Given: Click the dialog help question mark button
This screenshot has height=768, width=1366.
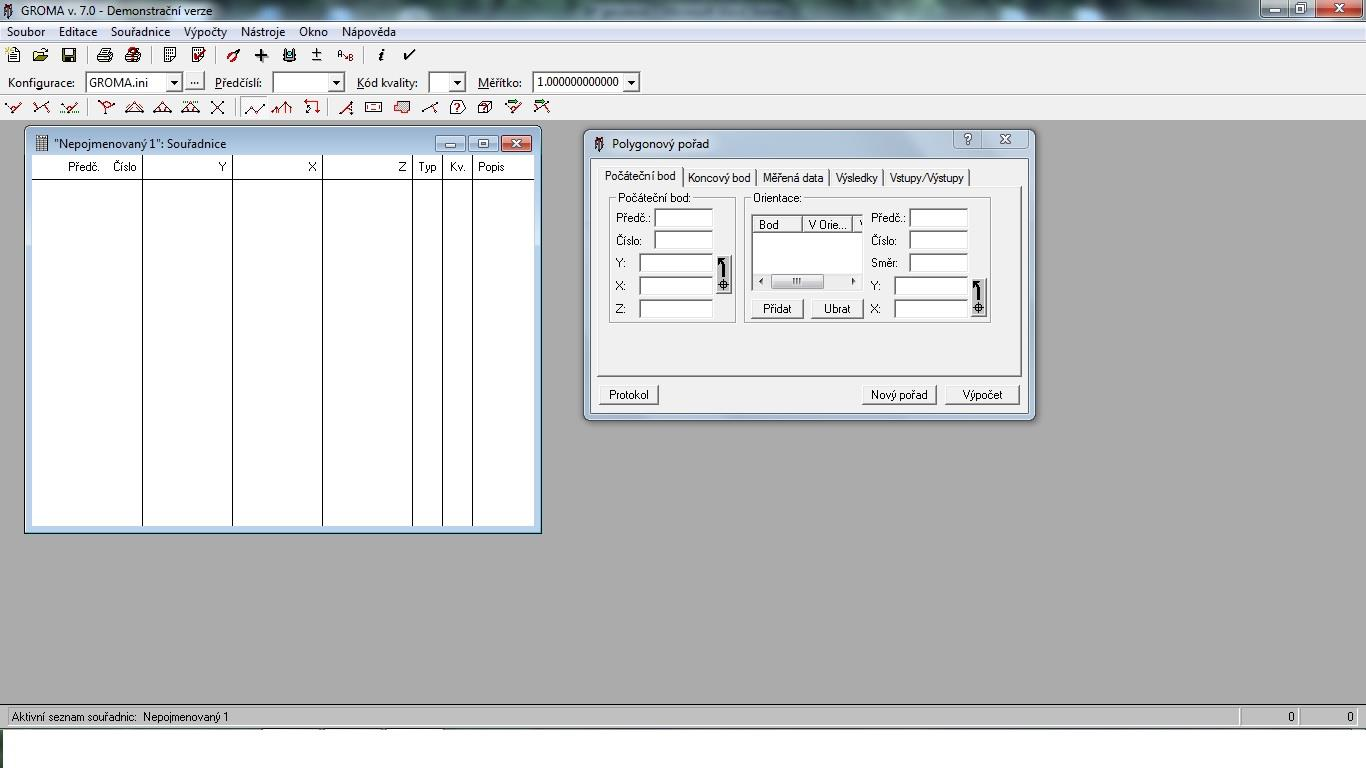Looking at the screenshot, I should point(967,140).
